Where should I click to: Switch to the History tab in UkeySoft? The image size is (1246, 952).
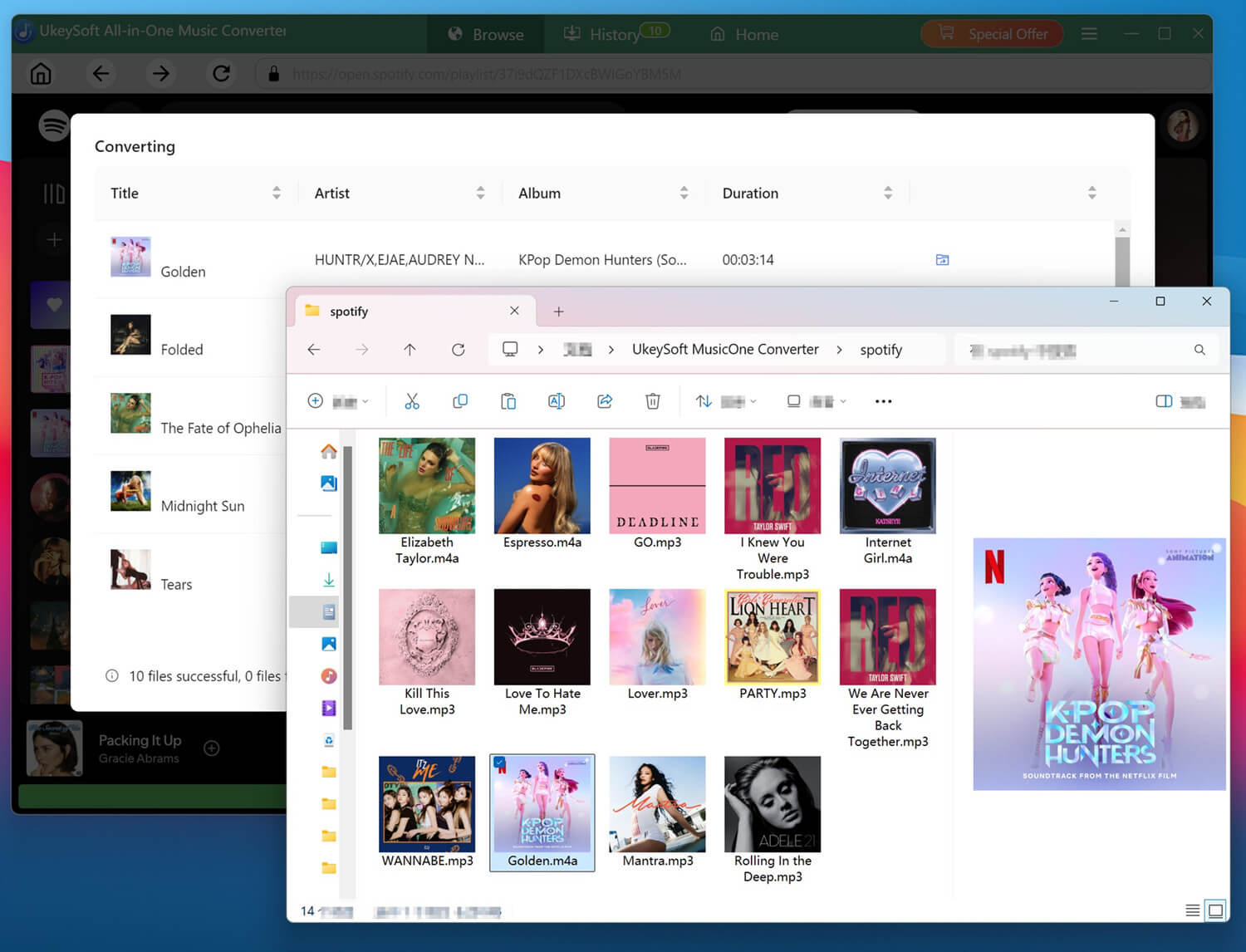click(x=614, y=34)
